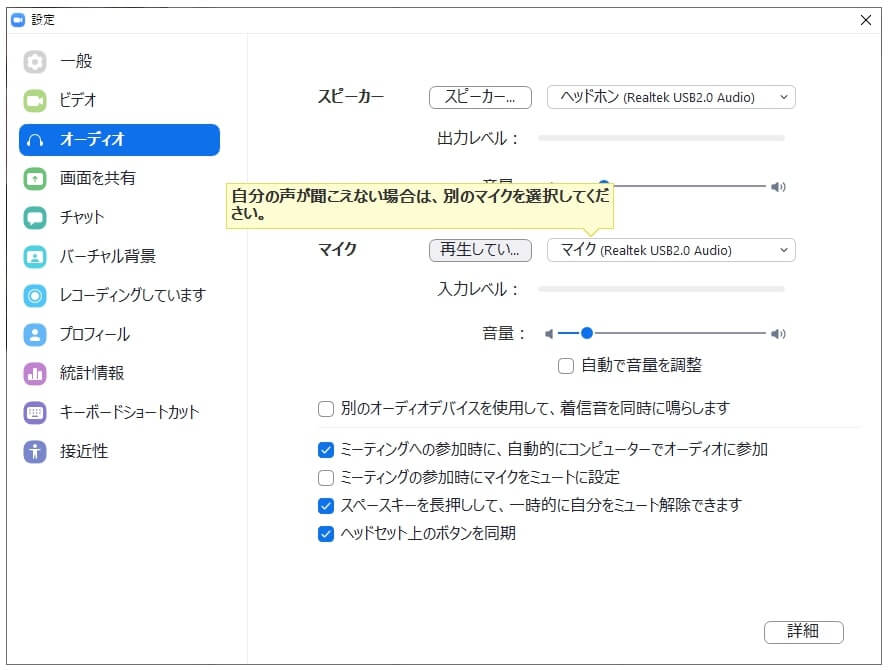The height and width of the screenshot is (670, 891).
Task: Close the 設定 window
Action: 865,20
